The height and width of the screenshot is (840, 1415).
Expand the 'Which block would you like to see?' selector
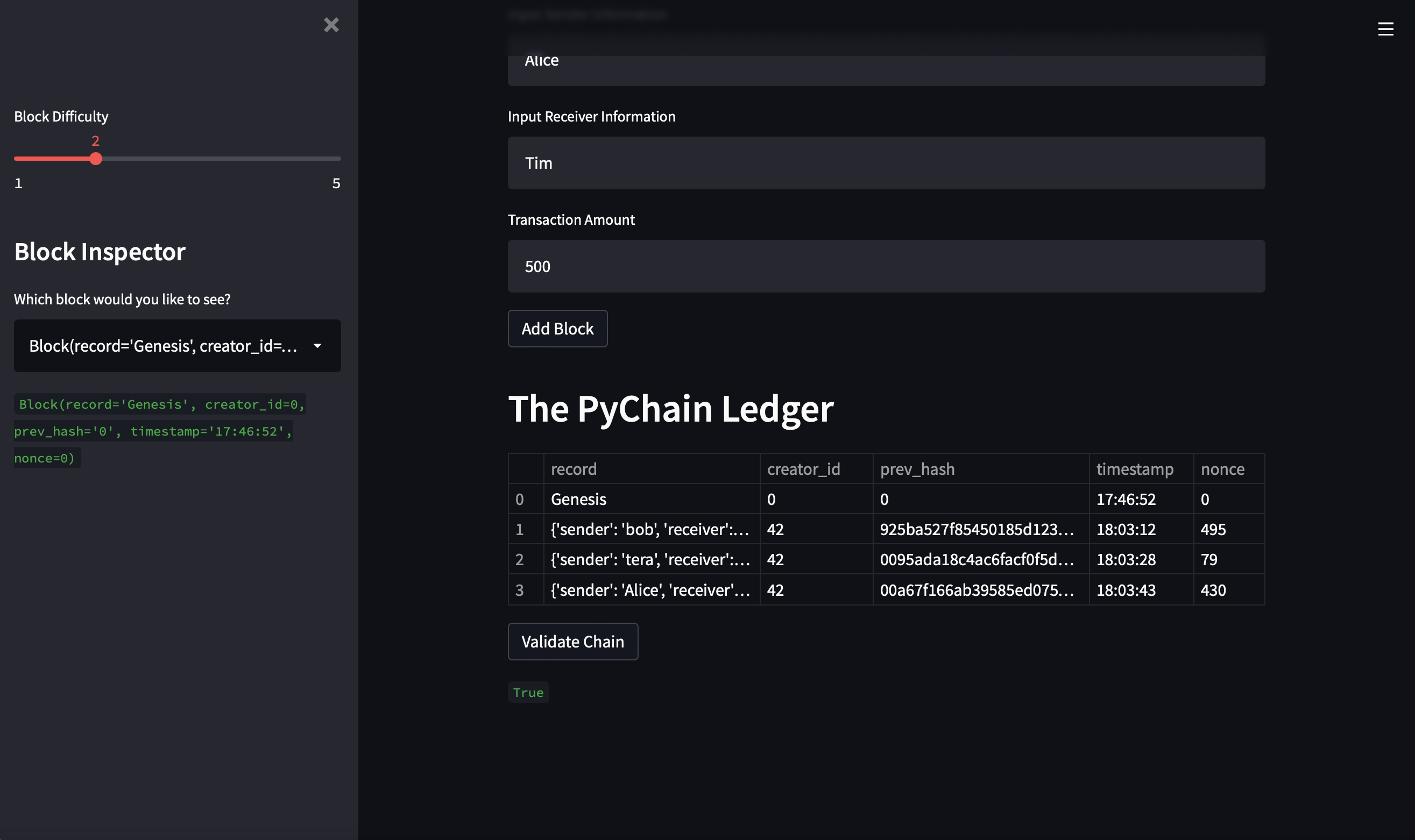pos(177,346)
